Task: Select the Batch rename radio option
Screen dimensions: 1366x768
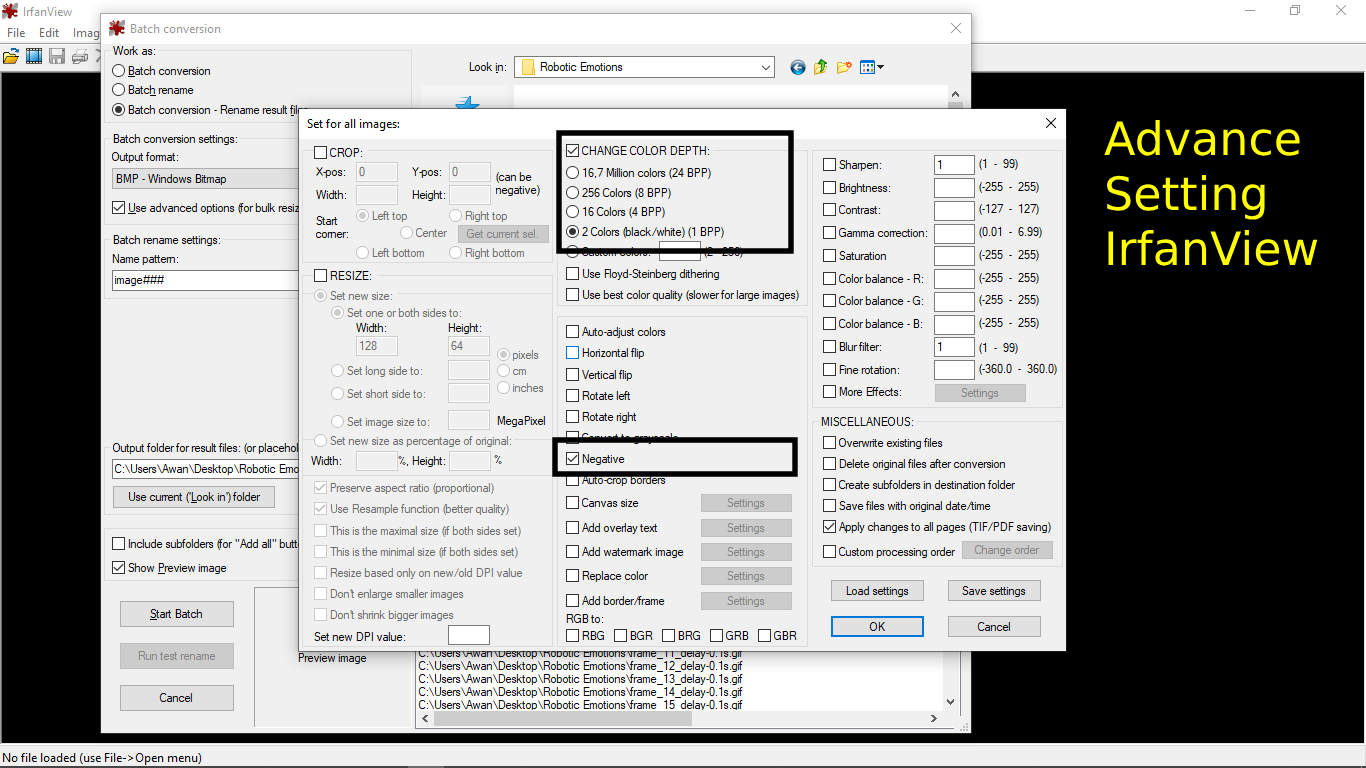Action: (x=119, y=90)
